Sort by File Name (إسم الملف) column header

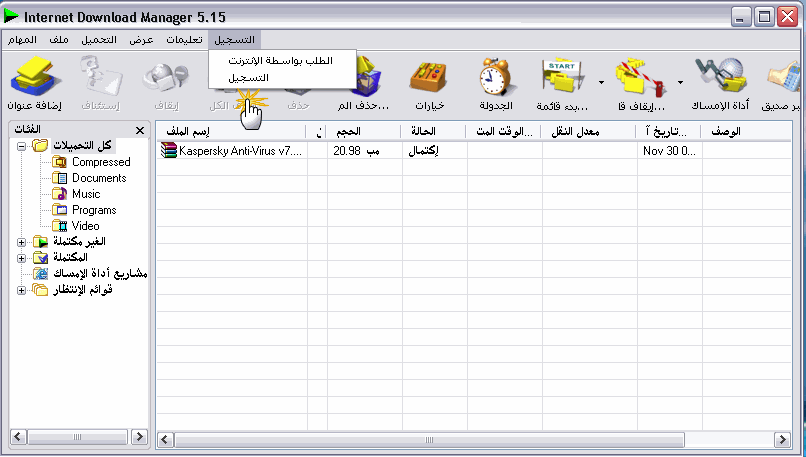[x=231, y=132]
